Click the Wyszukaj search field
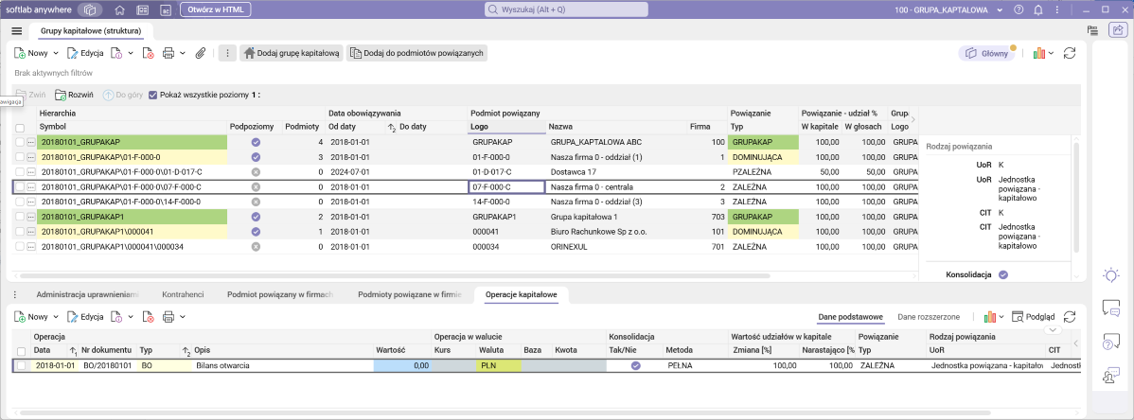The image size is (1134, 420). (x=566, y=10)
